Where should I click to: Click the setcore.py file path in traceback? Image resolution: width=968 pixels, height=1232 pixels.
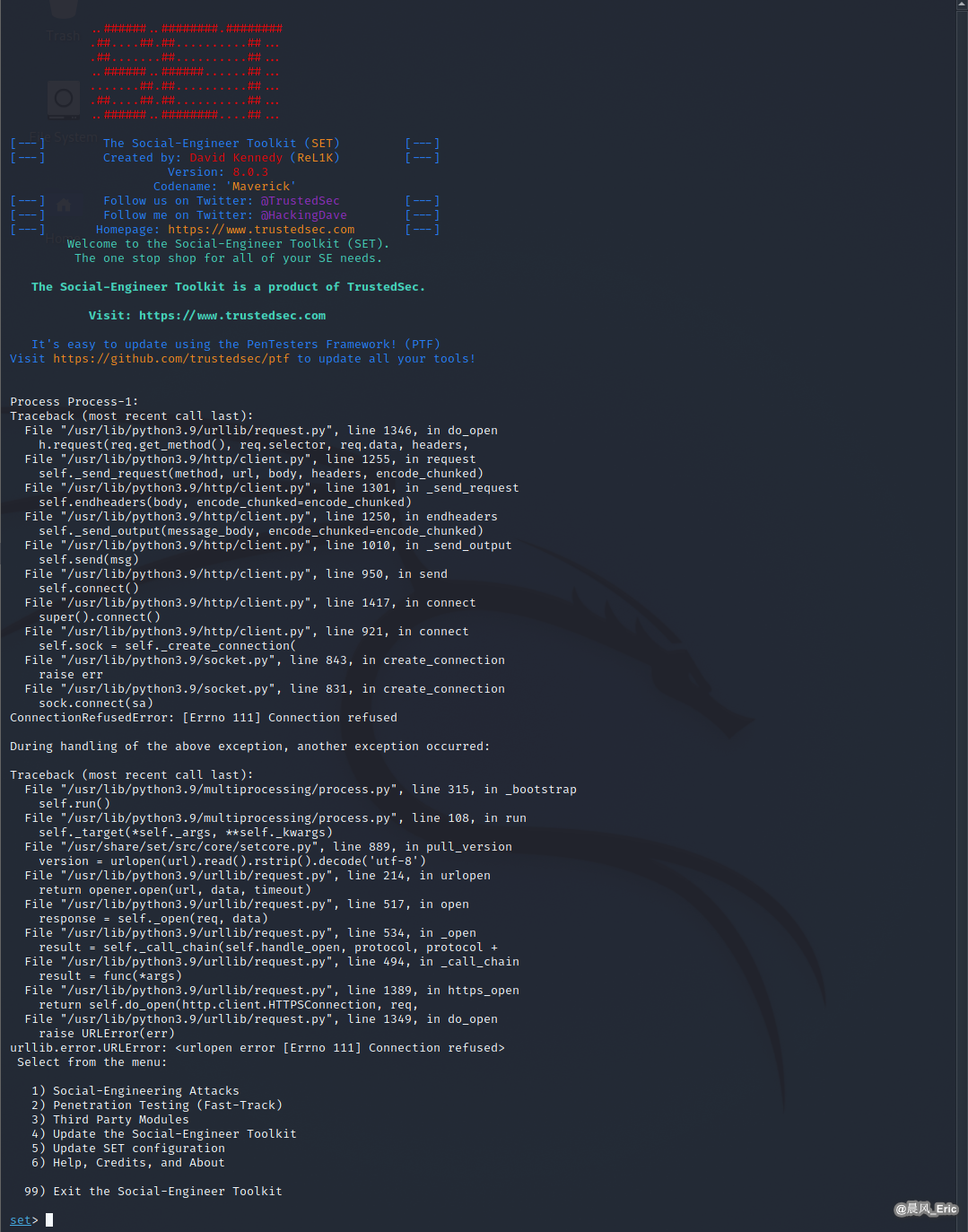click(189, 847)
